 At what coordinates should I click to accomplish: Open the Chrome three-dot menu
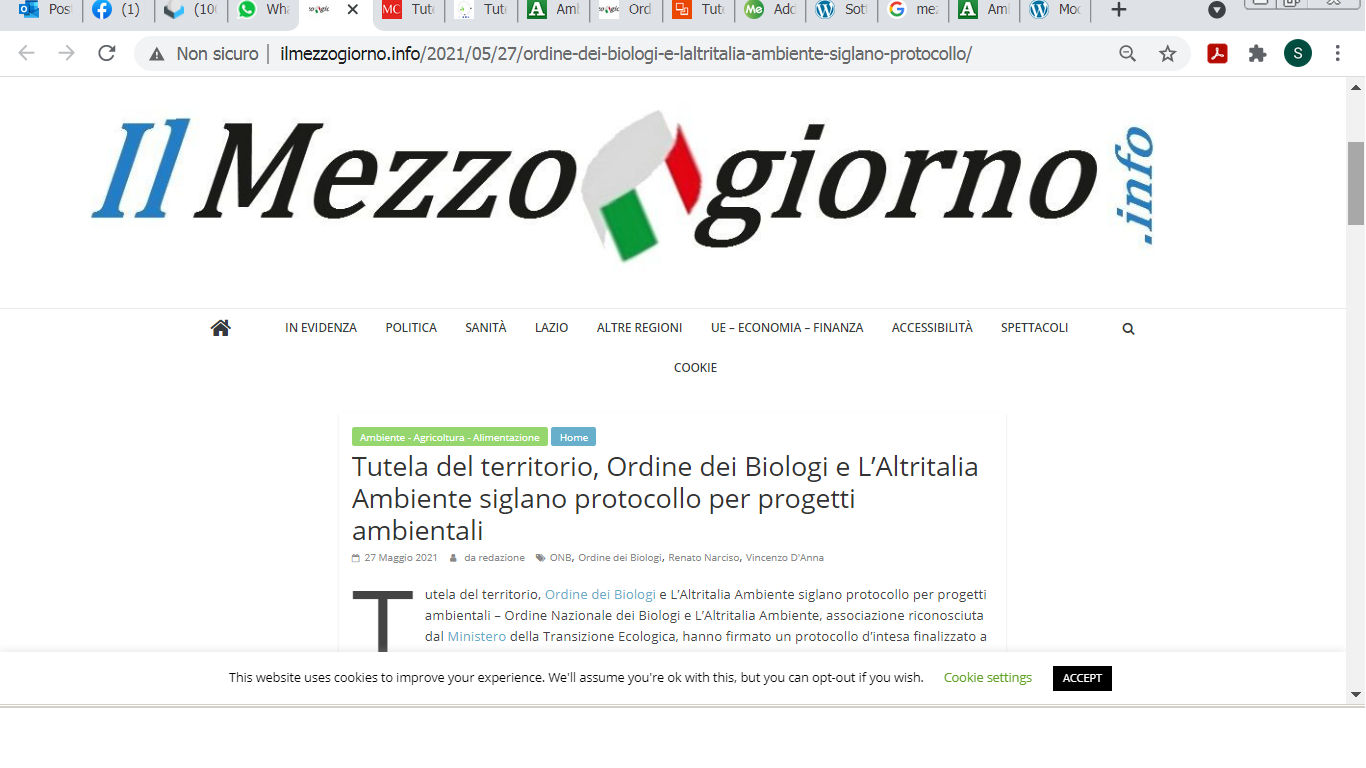click(x=1338, y=54)
